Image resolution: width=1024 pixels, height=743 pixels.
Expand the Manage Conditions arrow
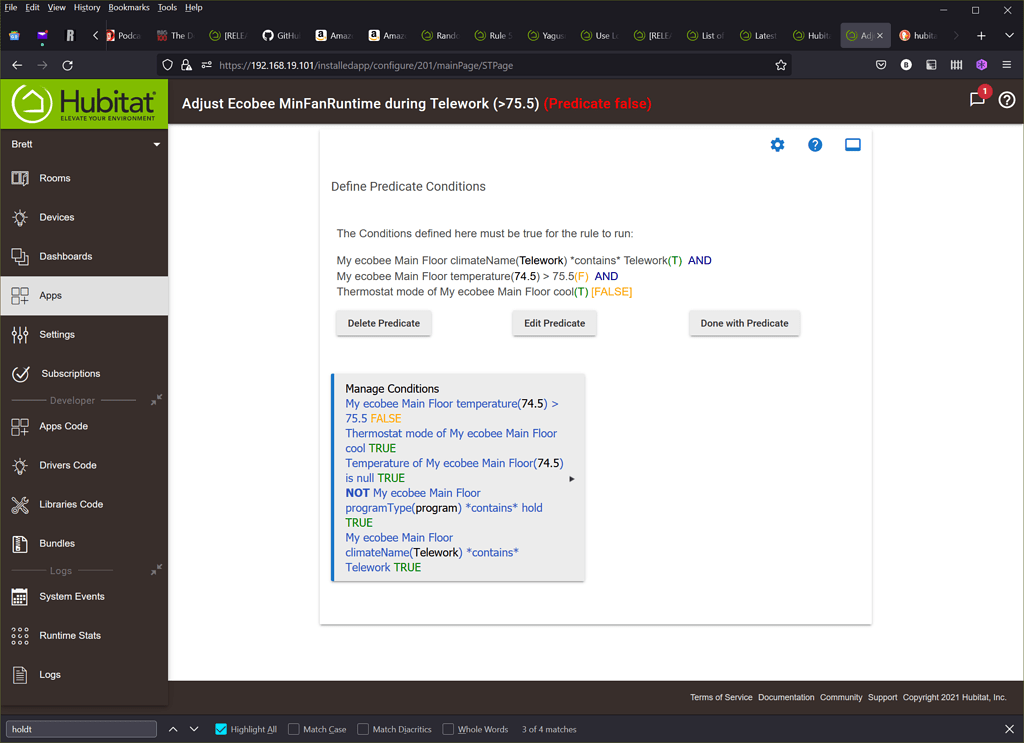click(x=572, y=479)
